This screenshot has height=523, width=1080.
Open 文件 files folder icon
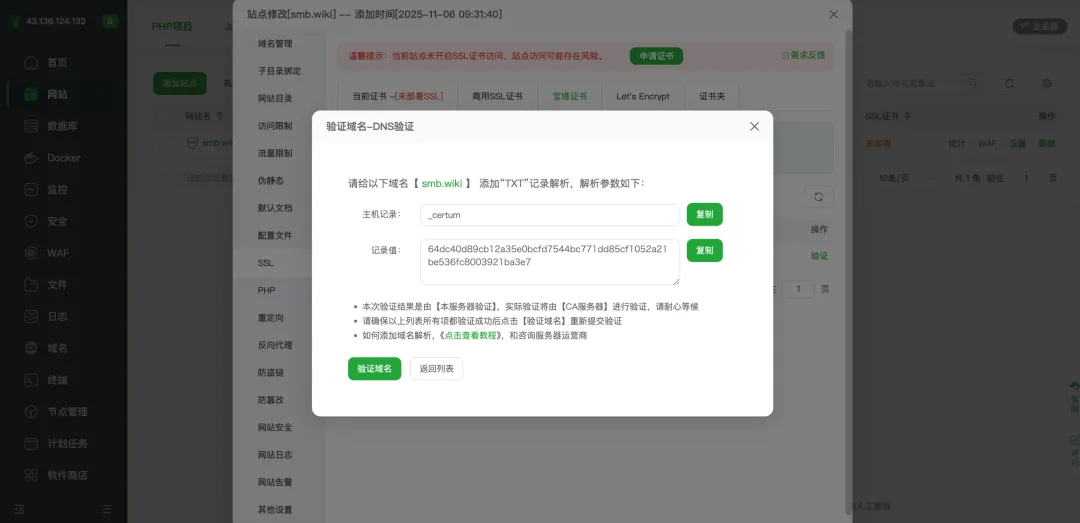30,285
